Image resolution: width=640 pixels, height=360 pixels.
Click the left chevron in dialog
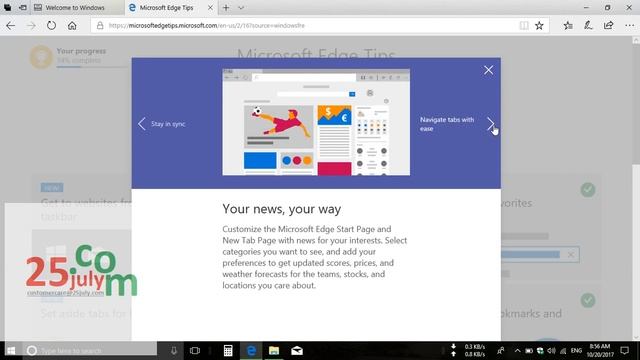142,124
